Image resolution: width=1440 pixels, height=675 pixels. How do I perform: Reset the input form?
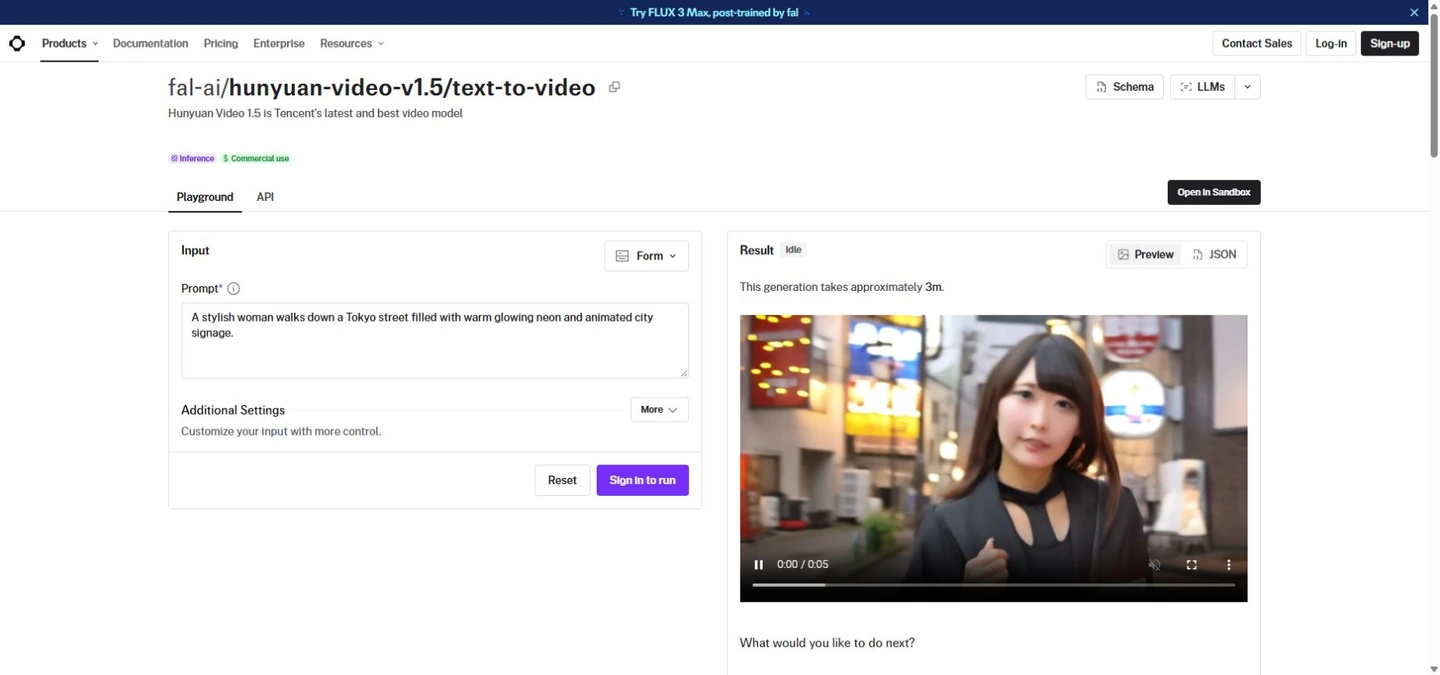[562, 480]
